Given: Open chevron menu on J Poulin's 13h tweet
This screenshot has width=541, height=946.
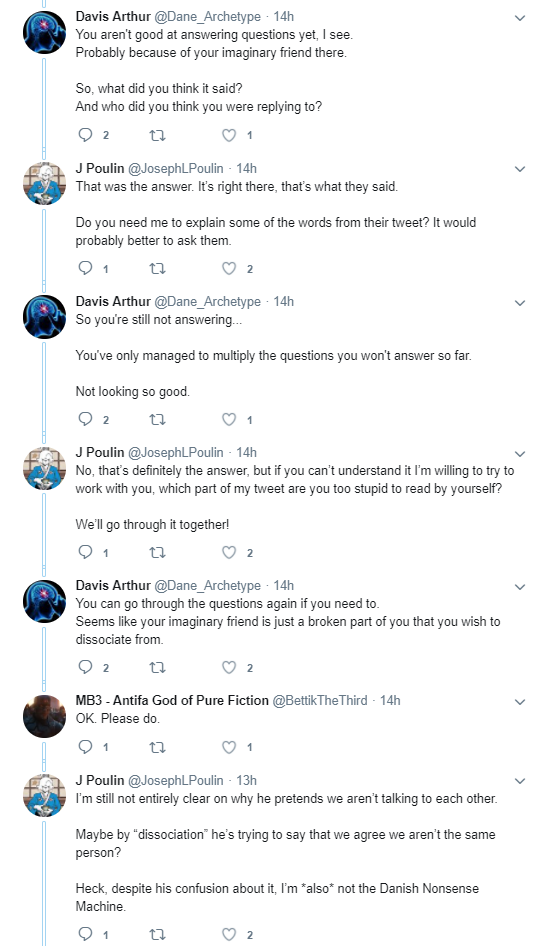Looking at the screenshot, I should tap(519, 781).
